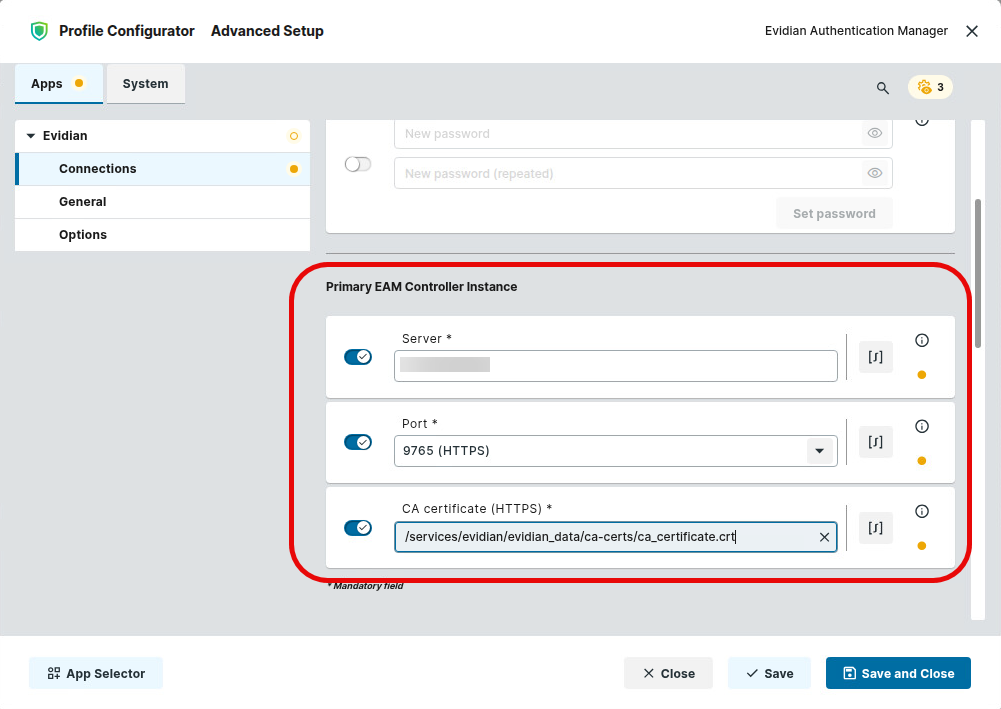Screen dimensions: 1001x709
Task: Click the Port row modified indicator dot
Action: [921, 461]
